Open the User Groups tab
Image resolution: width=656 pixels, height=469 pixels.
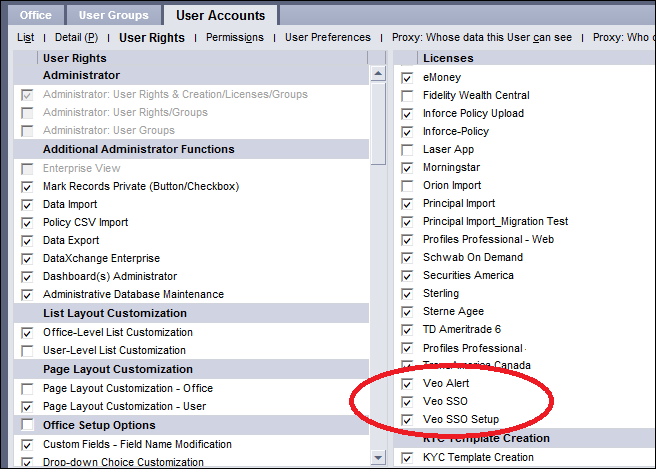click(x=113, y=15)
